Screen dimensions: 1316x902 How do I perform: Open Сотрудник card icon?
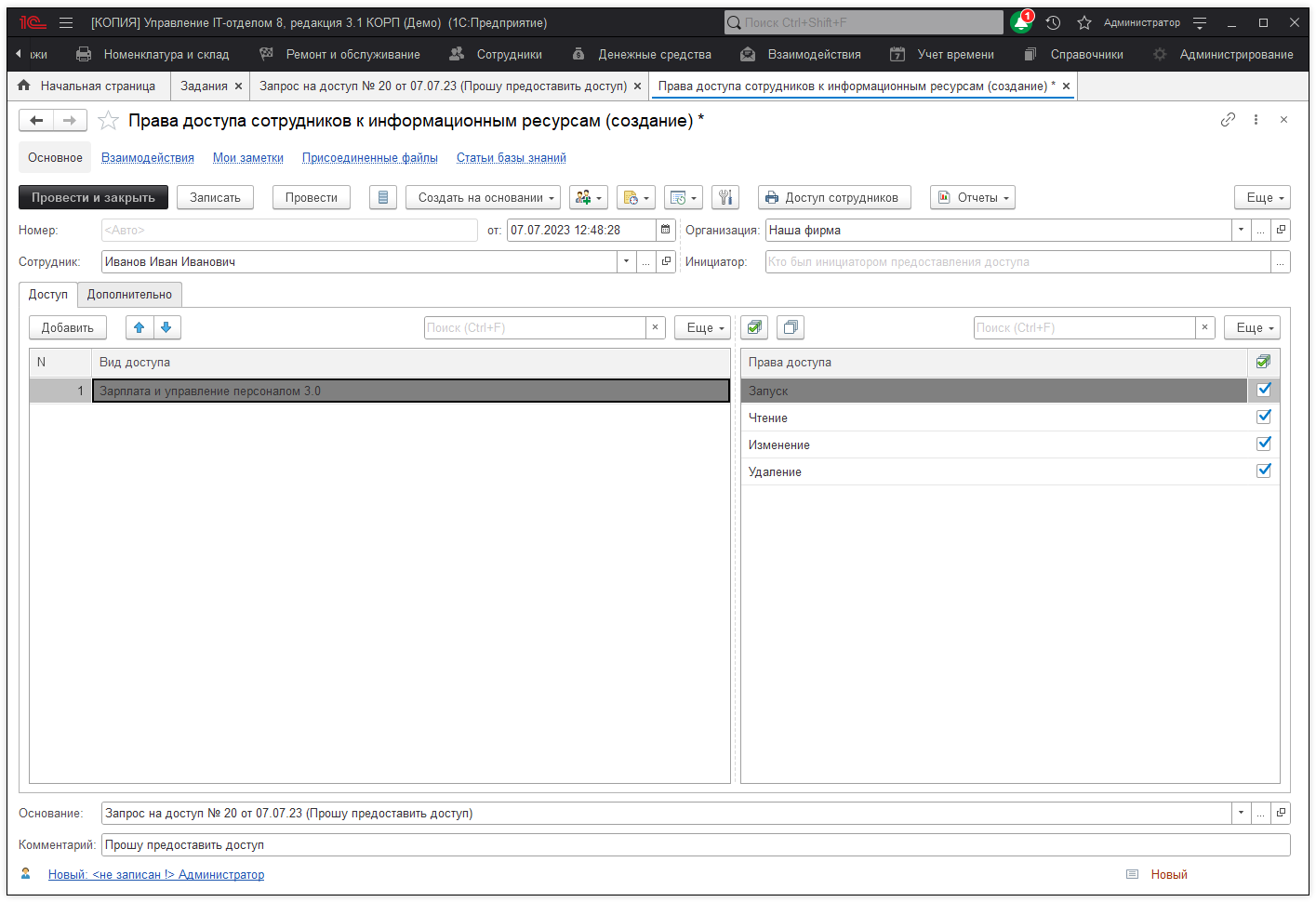[666, 261]
